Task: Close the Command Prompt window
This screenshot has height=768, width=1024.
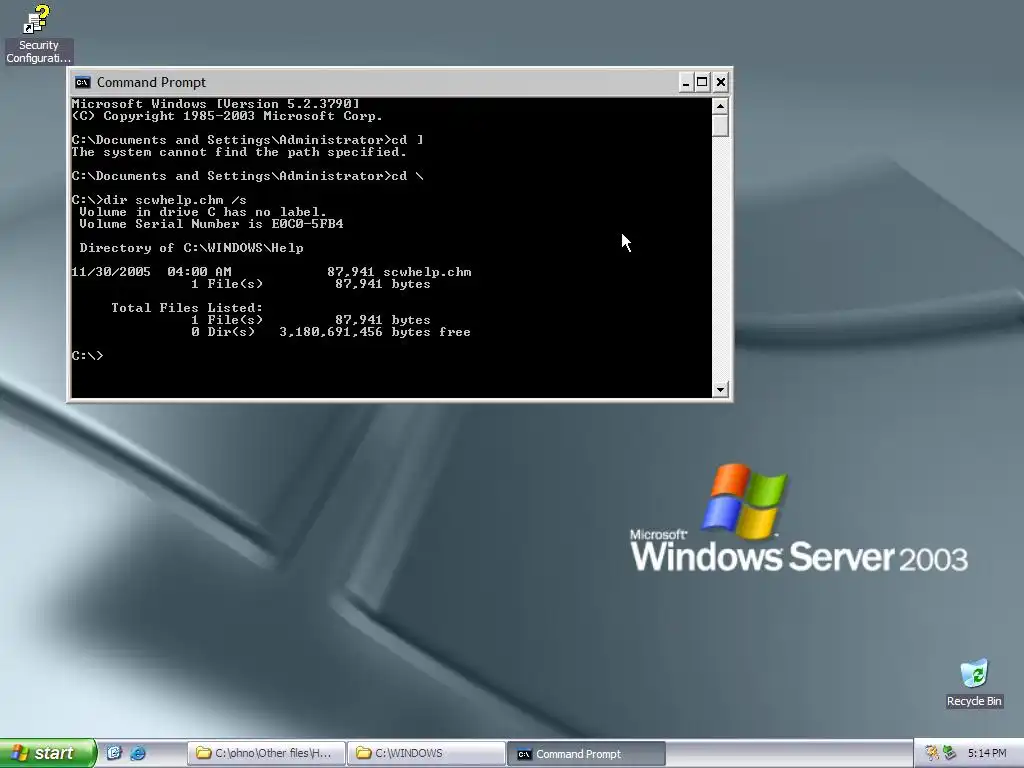Action: [x=720, y=82]
